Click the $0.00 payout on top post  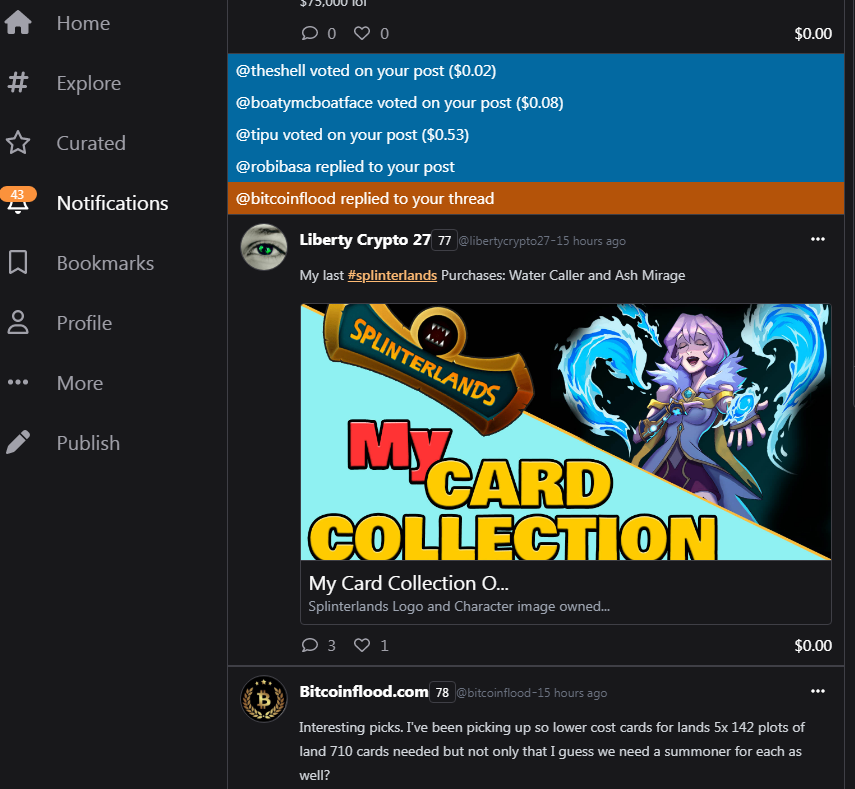(813, 34)
